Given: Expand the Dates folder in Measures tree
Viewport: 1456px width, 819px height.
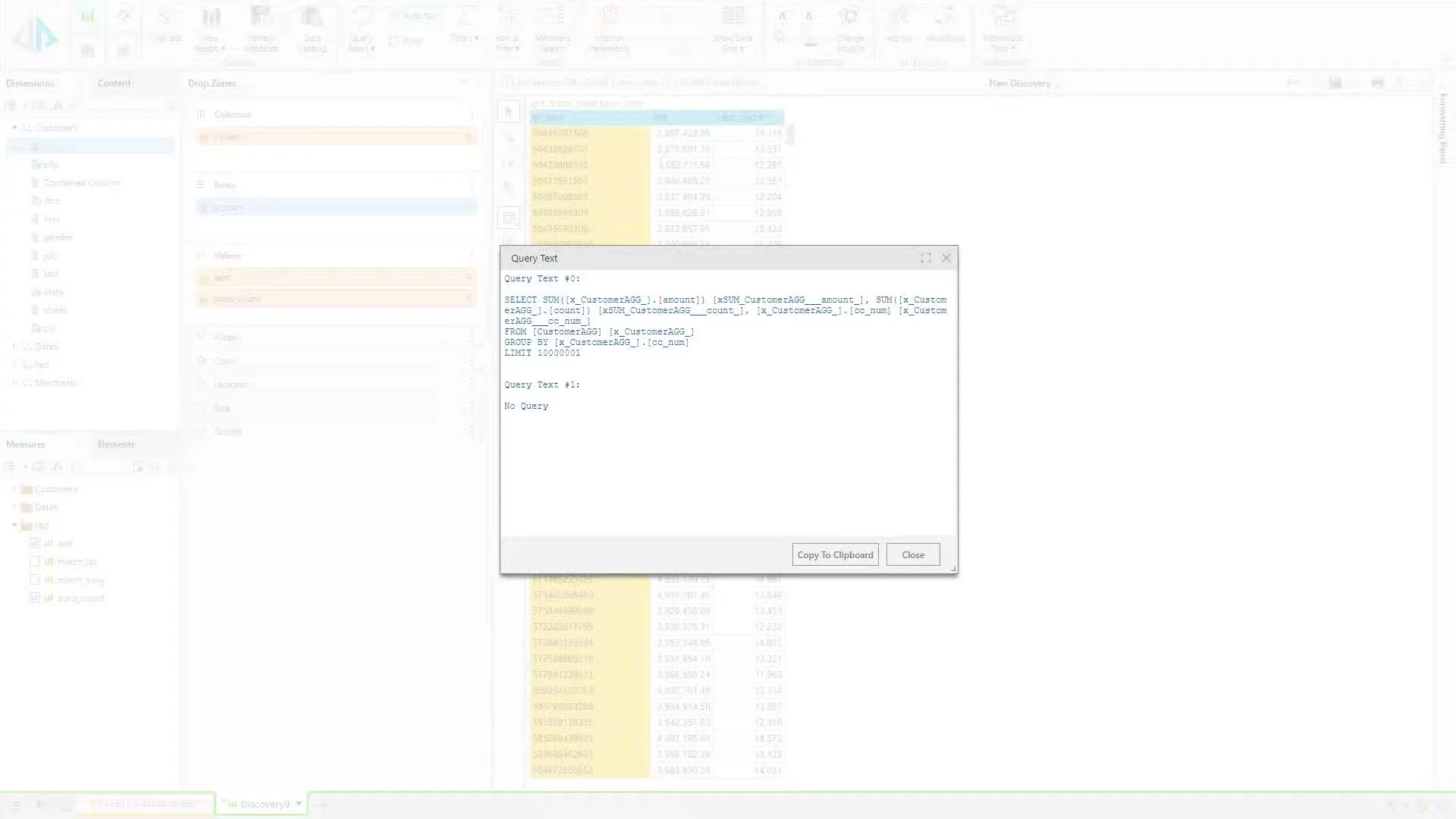Looking at the screenshot, I should click(14, 507).
